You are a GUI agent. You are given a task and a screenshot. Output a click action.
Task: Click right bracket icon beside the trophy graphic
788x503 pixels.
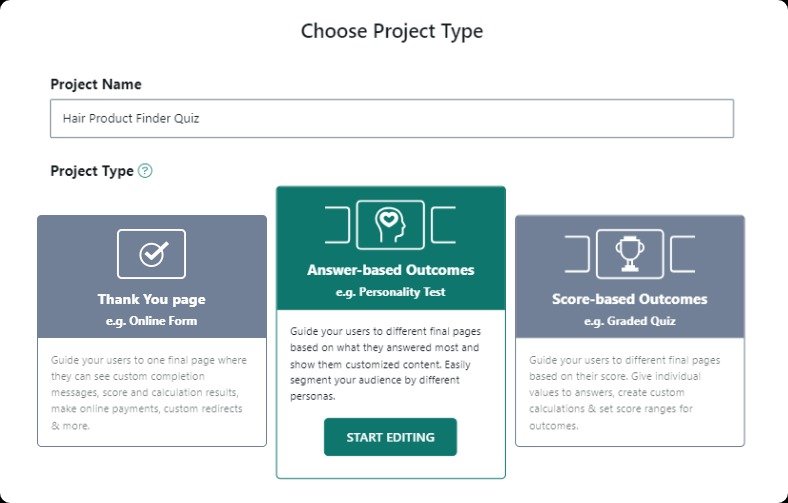point(683,254)
